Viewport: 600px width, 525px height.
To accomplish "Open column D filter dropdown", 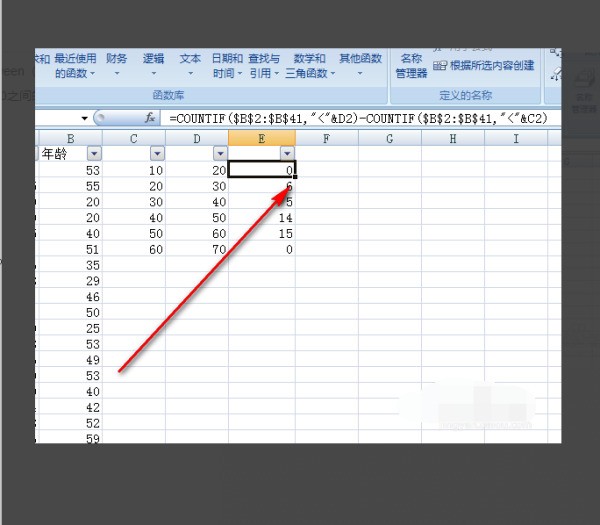I will coord(220,153).
